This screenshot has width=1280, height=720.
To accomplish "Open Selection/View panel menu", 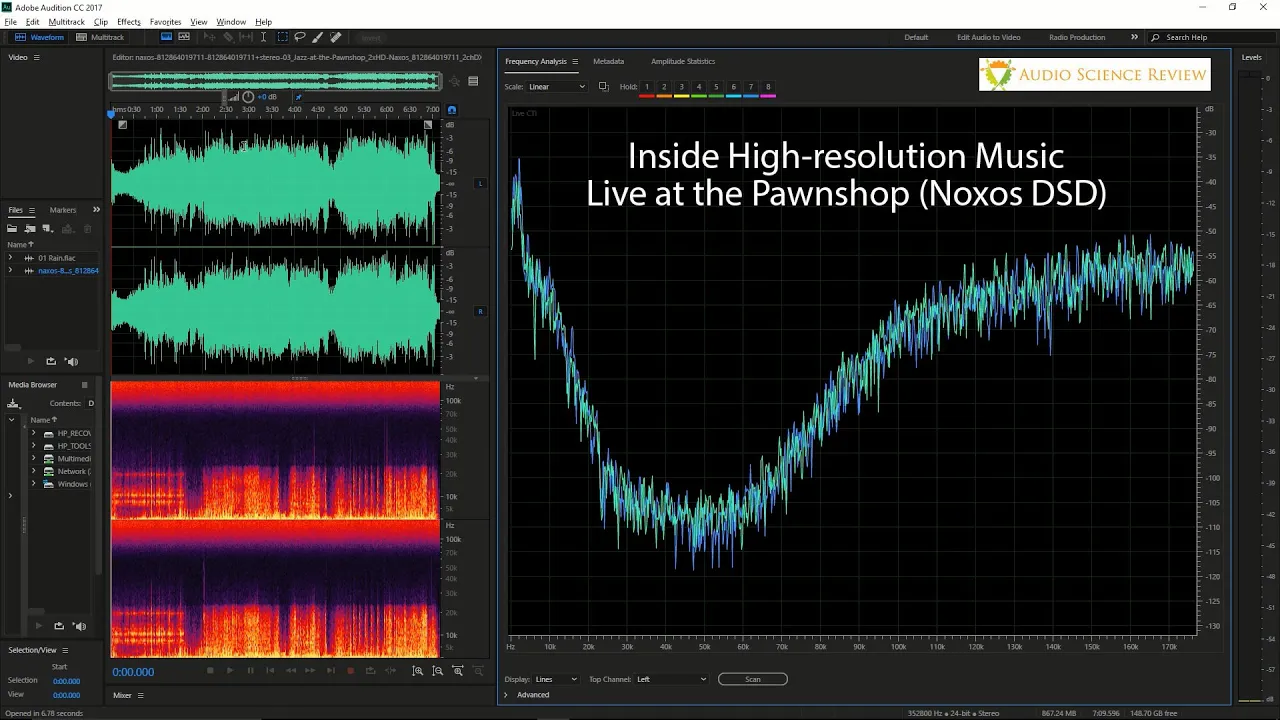I will point(65,650).
